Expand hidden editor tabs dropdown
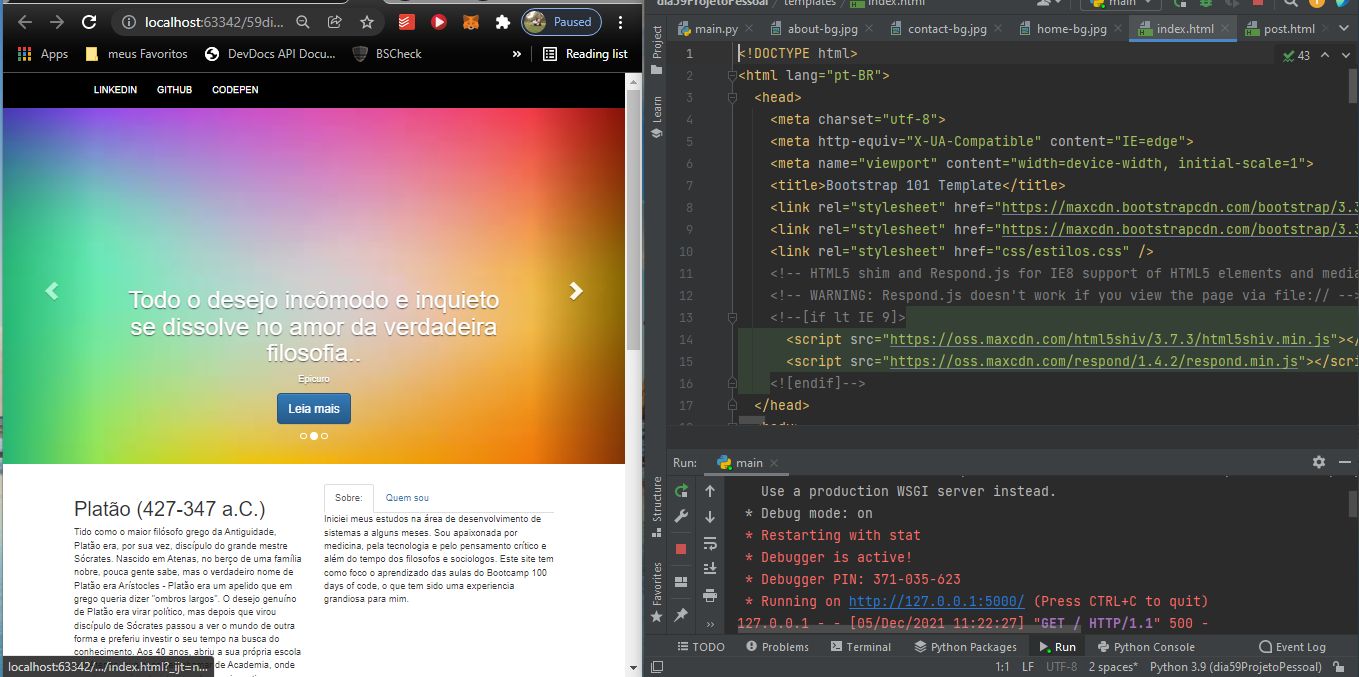 tap(1343, 29)
